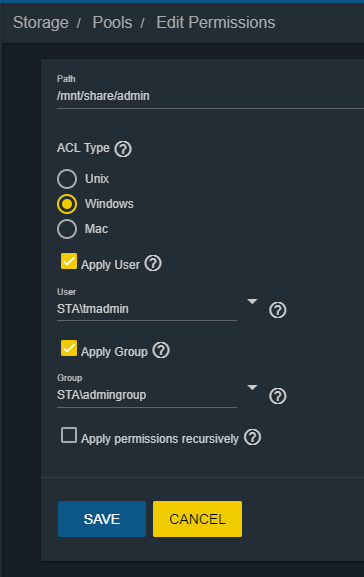
Task: Open help icon beside Group field
Action: click(278, 396)
